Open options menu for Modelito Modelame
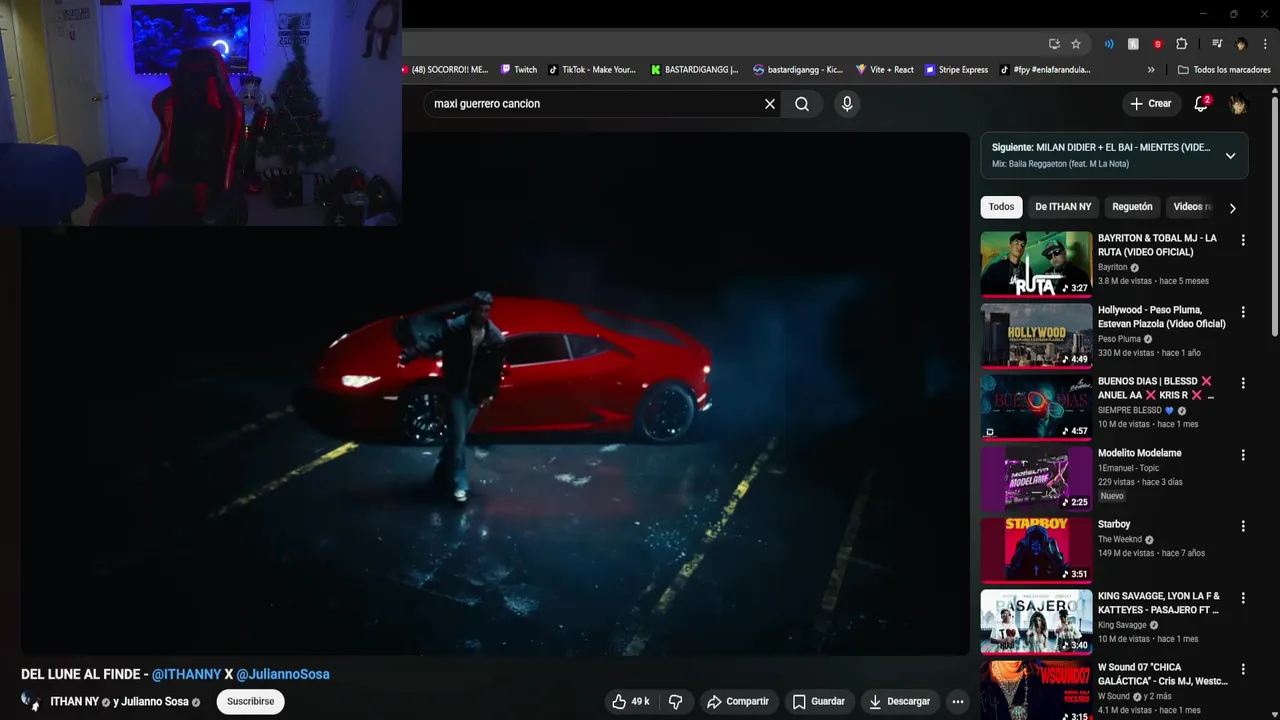This screenshot has height=720, width=1280. coord(1243,455)
